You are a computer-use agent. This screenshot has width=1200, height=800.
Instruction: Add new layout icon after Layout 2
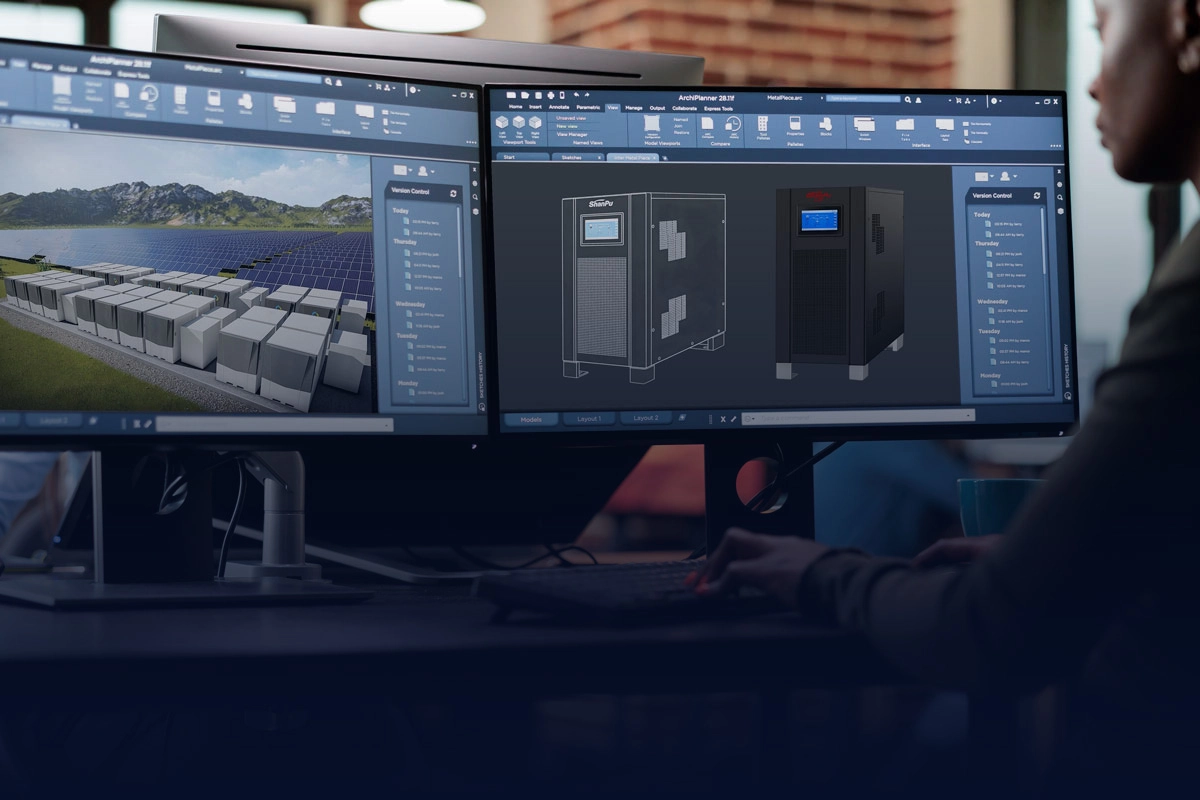click(x=682, y=418)
